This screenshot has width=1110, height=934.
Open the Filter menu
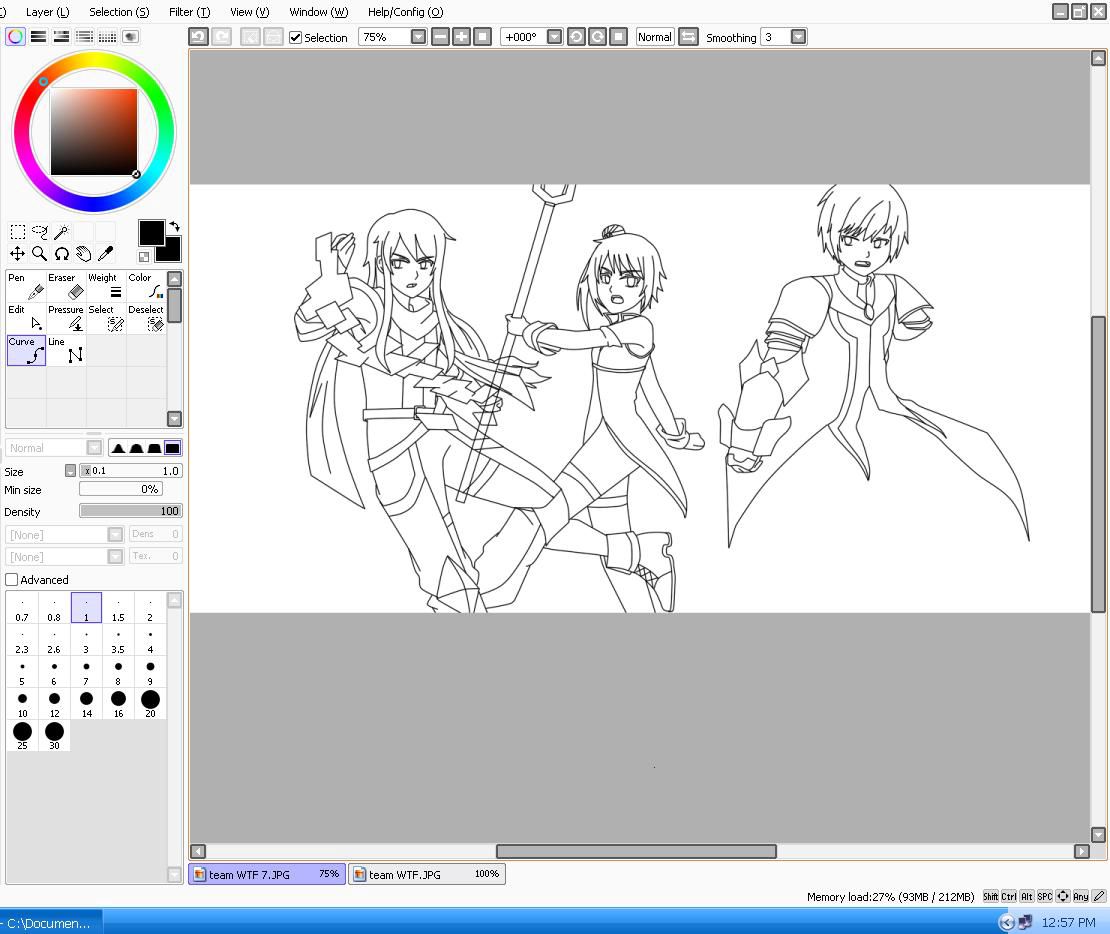pos(189,12)
